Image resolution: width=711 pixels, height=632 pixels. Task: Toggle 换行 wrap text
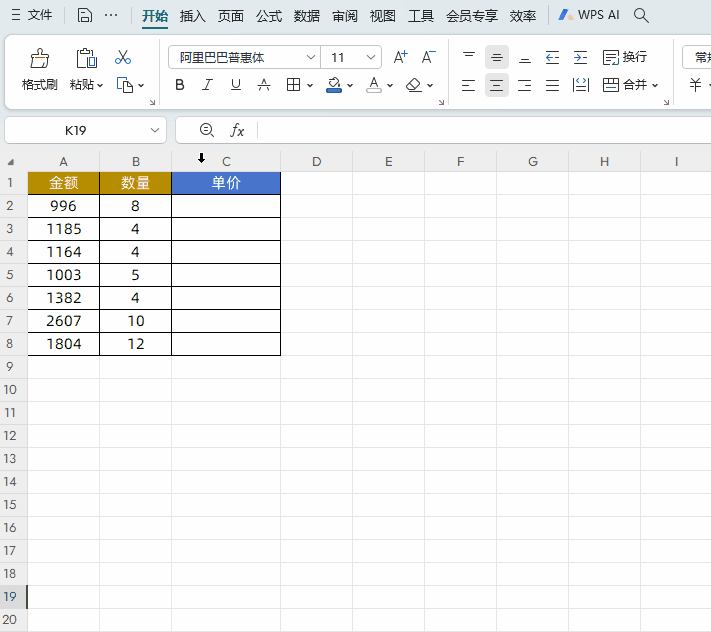click(x=624, y=57)
